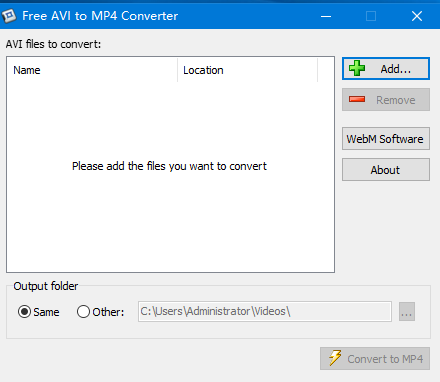Sort the file list by Name column
This screenshot has width=440, height=382.
pyautogui.click(x=92, y=70)
